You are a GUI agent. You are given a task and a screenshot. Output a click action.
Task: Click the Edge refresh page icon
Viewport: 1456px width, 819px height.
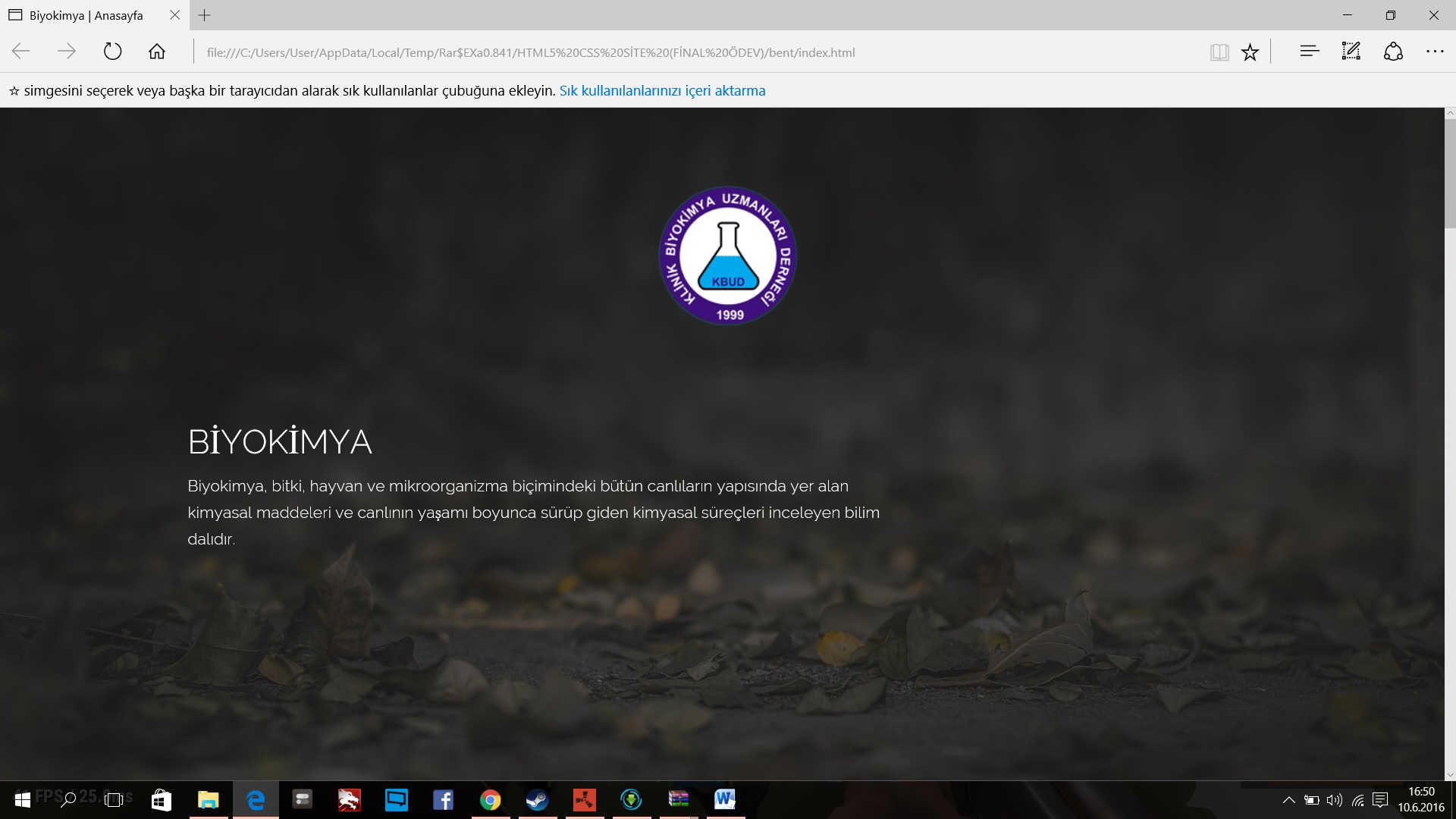point(112,52)
